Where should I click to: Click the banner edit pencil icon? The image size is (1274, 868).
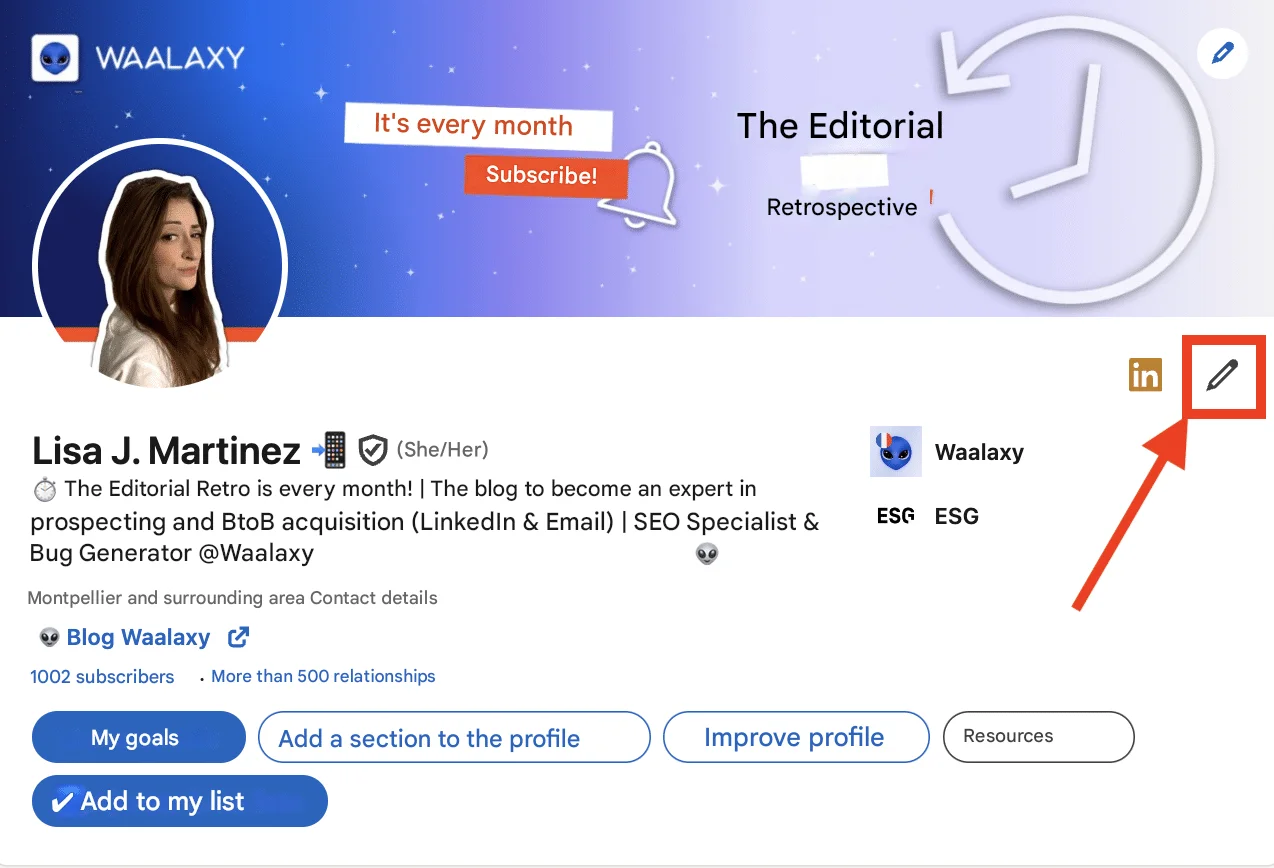(1222, 53)
